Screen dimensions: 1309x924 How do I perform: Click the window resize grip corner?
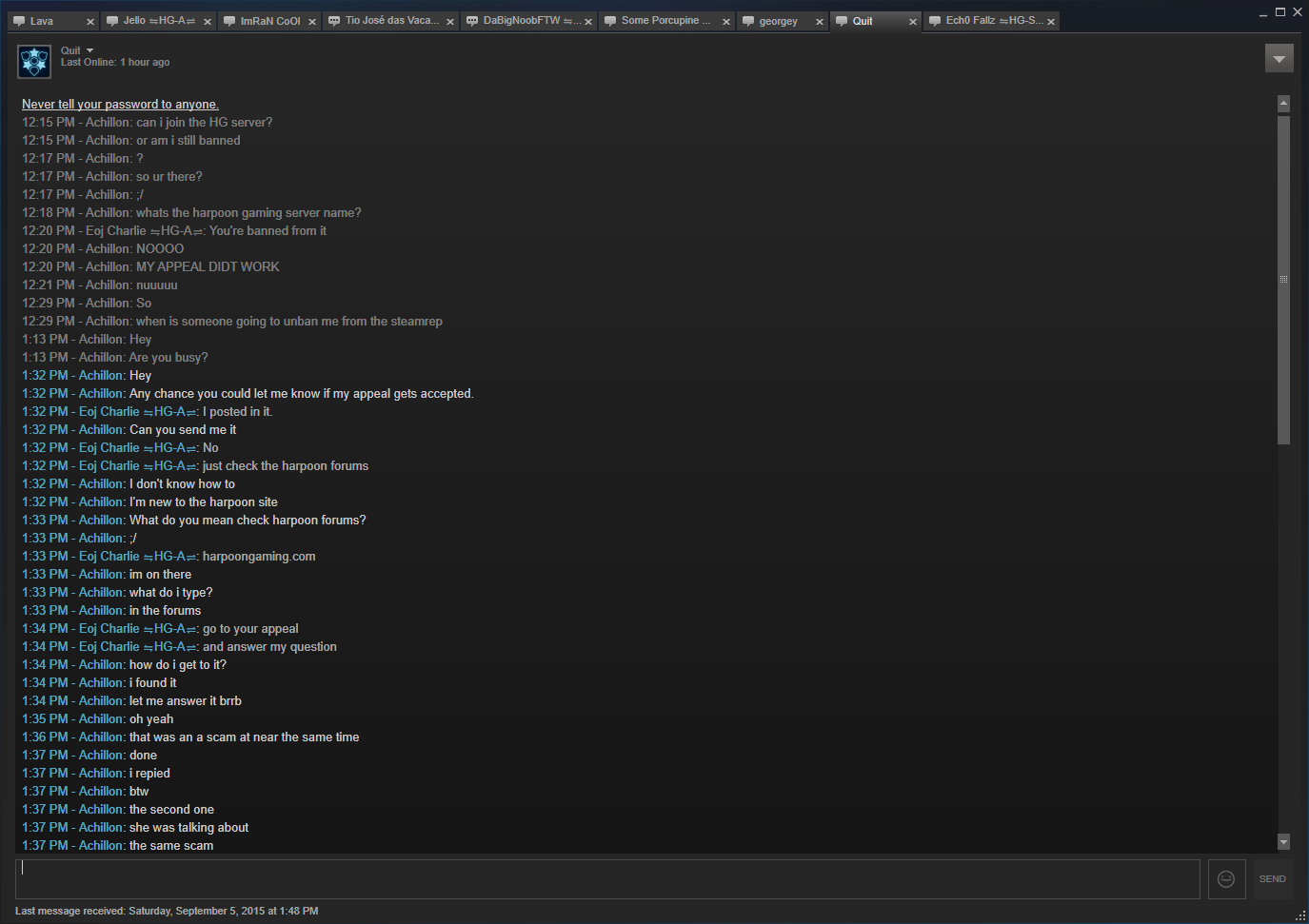tap(1301, 916)
